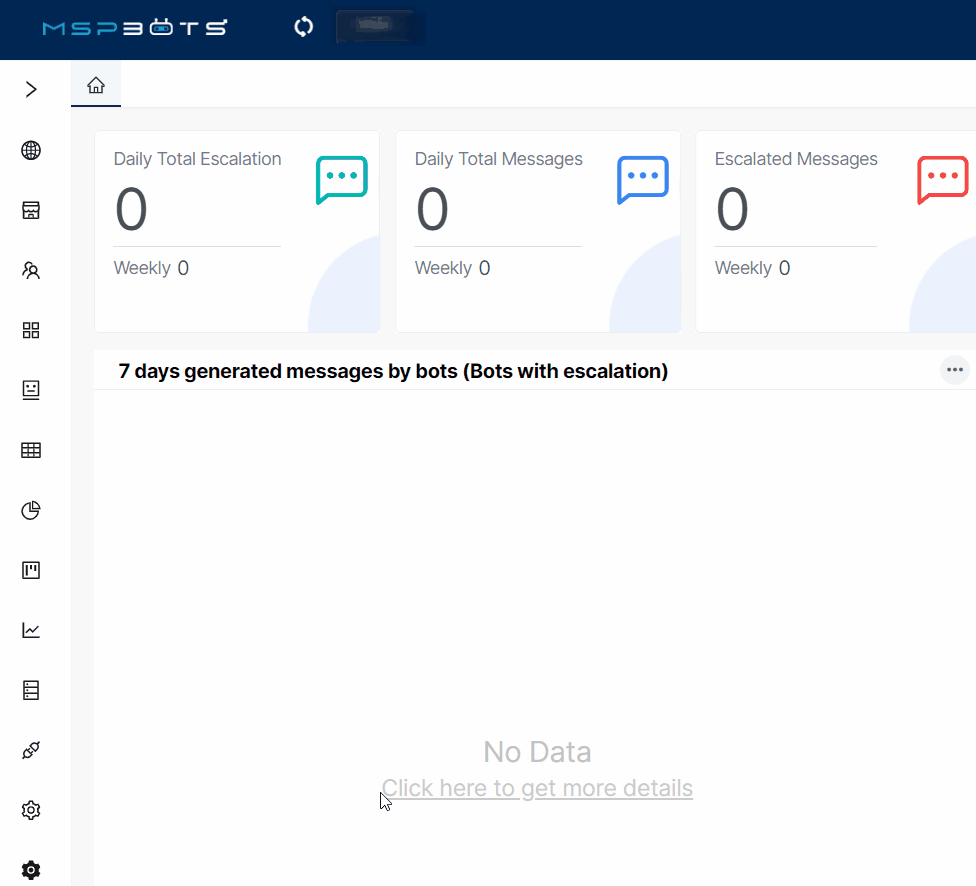This screenshot has width=976, height=886.
Task: Click the users icon in the sidebar
Action: pyautogui.click(x=31, y=270)
